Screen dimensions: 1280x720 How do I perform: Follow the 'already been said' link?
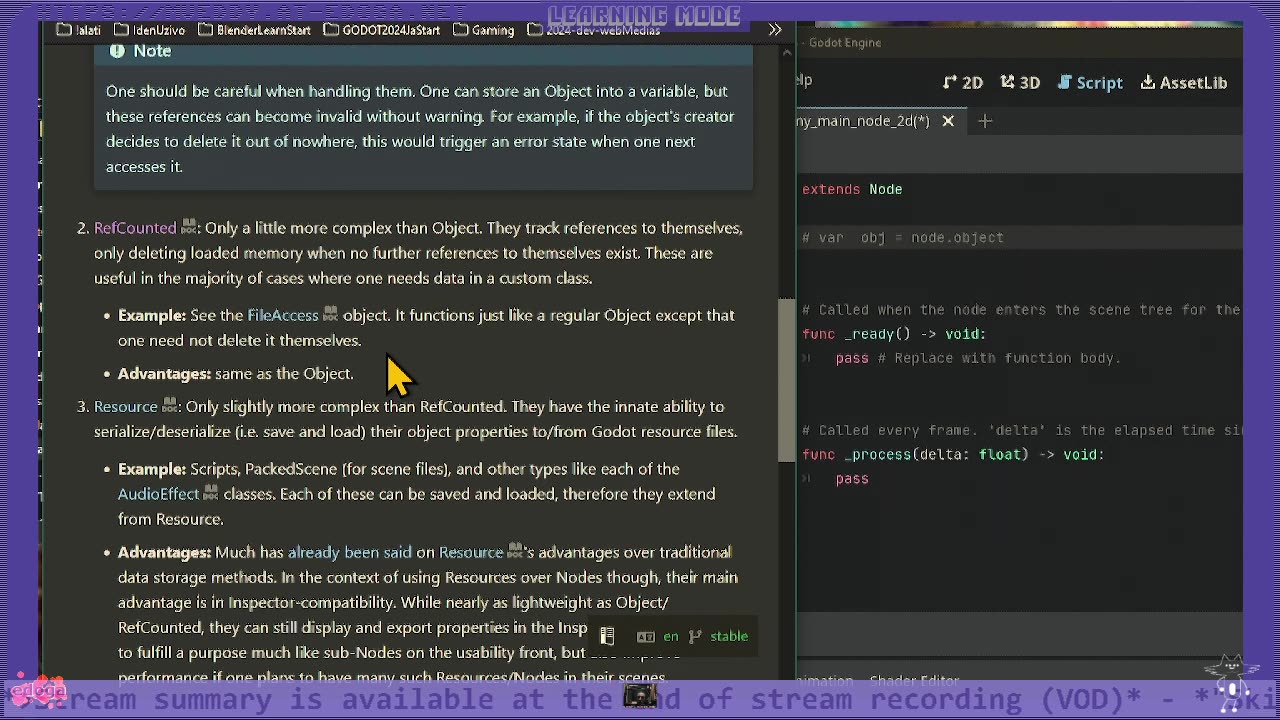pyautogui.click(x=350, y=552)
